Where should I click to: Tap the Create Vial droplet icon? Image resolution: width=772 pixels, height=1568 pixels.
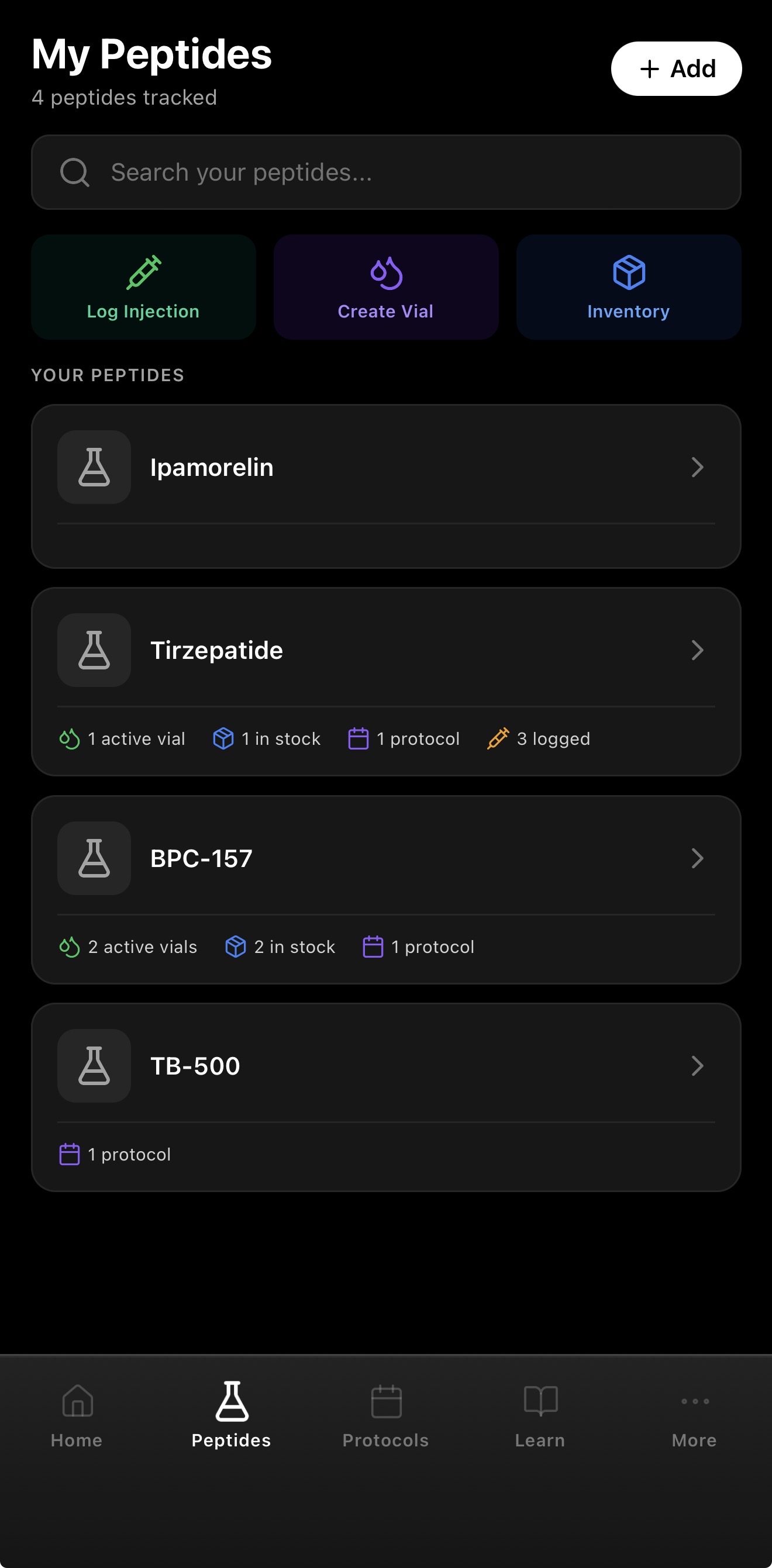coord(386,273)
